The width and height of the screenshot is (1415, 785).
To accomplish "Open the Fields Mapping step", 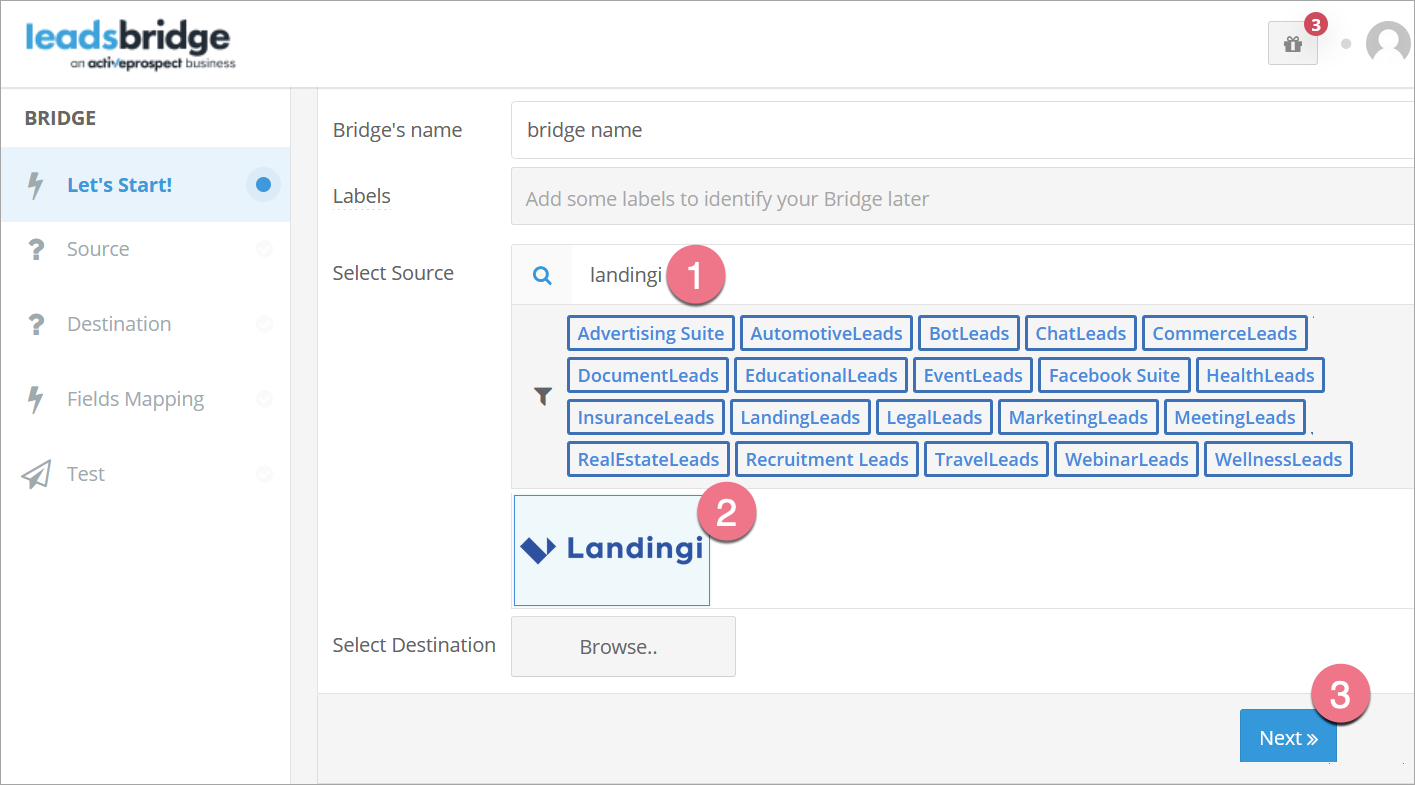I will 135,399.
